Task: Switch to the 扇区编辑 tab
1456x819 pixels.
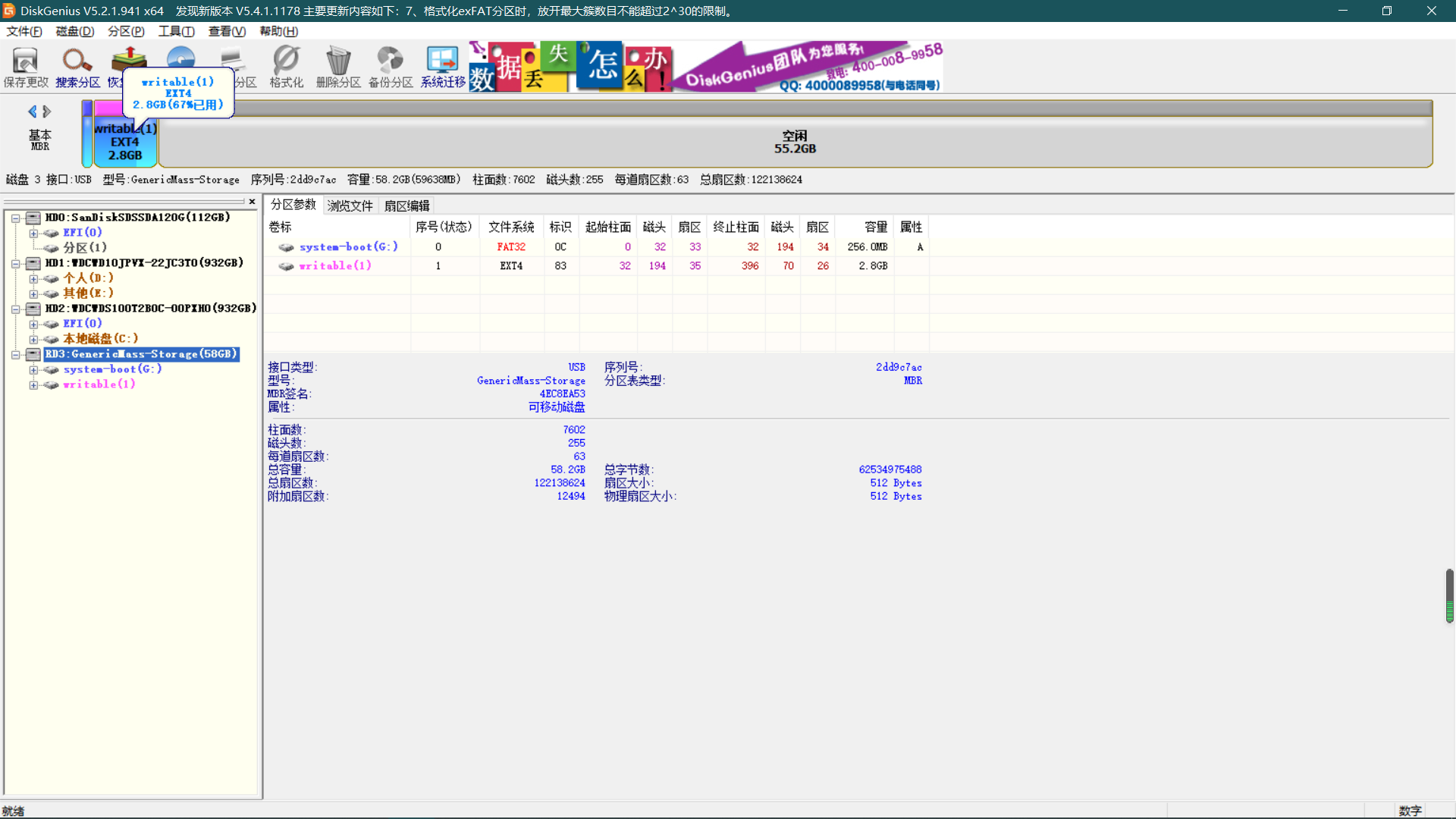Action: tap(406, 206)
